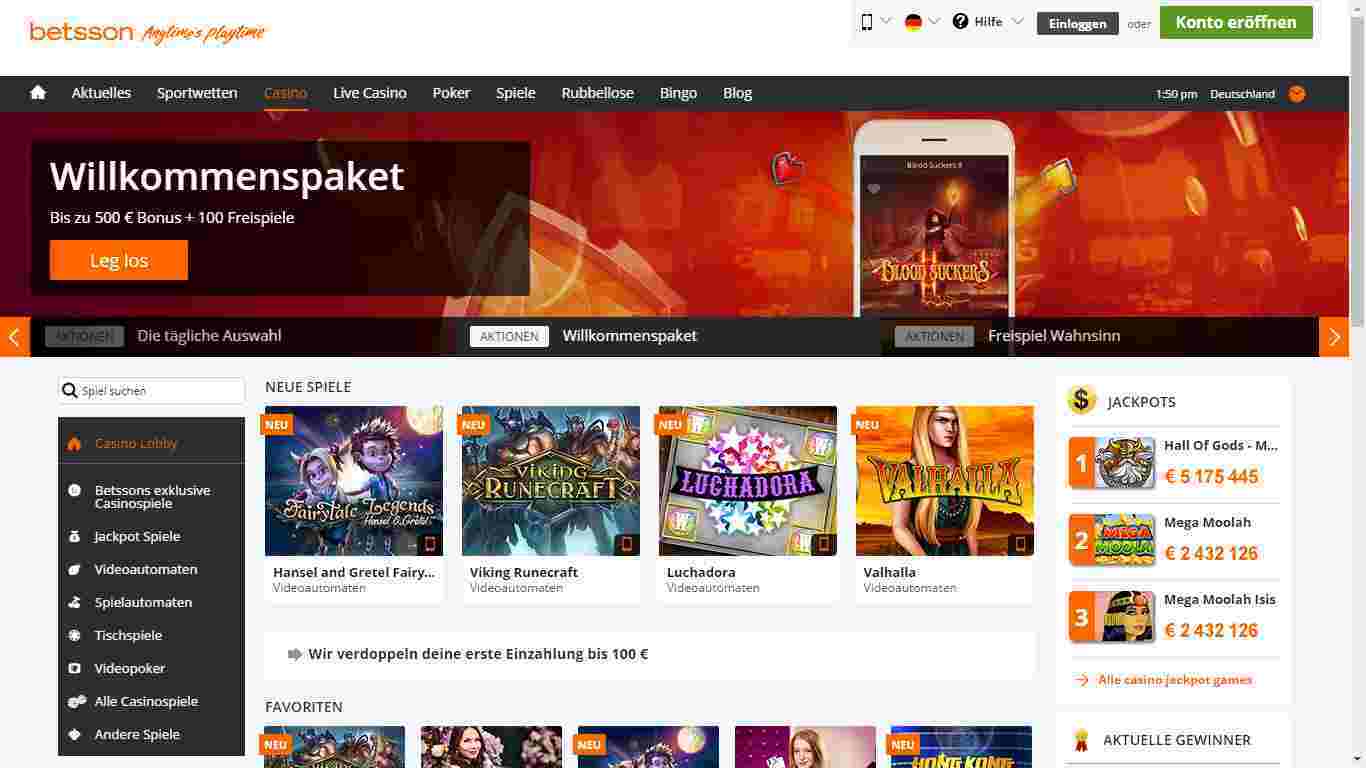Click the Videoautomaten sidebar icon
This screenshot has height=768, width=1366.
click(x=74, y=570)
